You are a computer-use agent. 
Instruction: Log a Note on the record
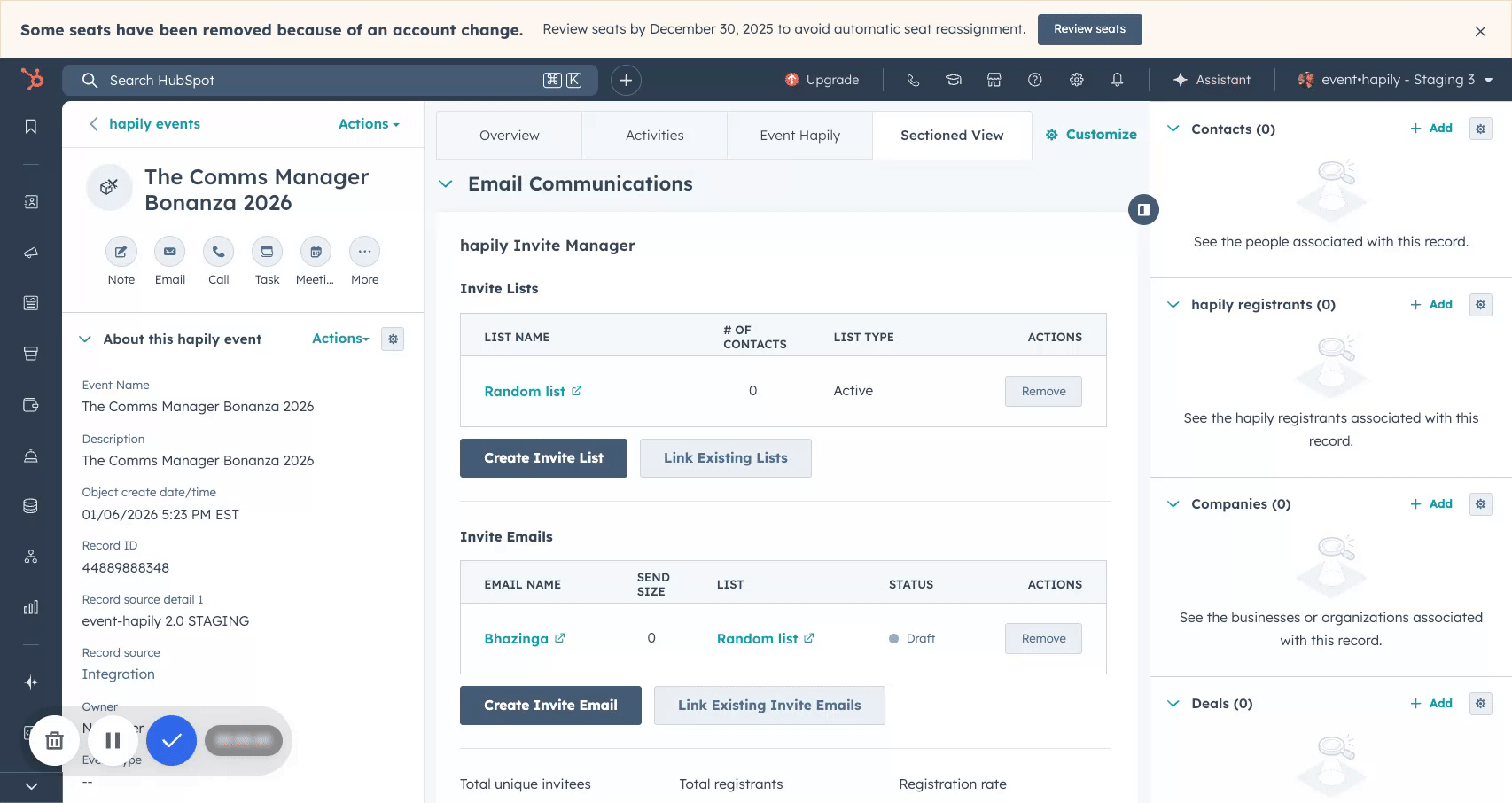tap(121, 252)
